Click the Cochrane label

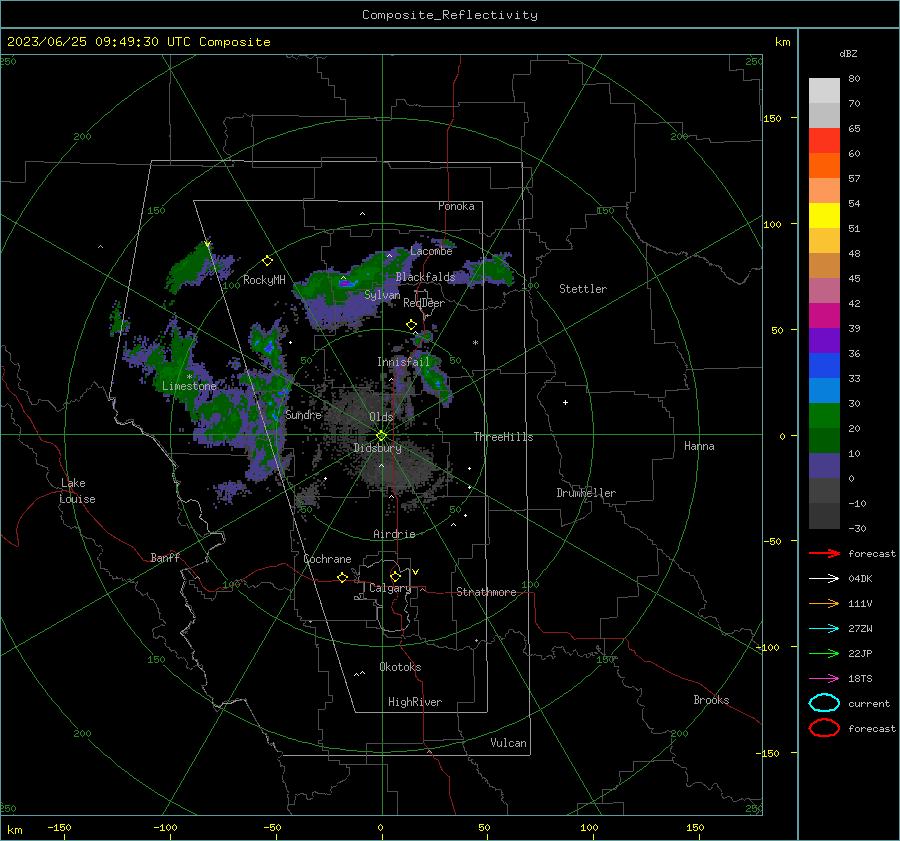tap(327, 559)
